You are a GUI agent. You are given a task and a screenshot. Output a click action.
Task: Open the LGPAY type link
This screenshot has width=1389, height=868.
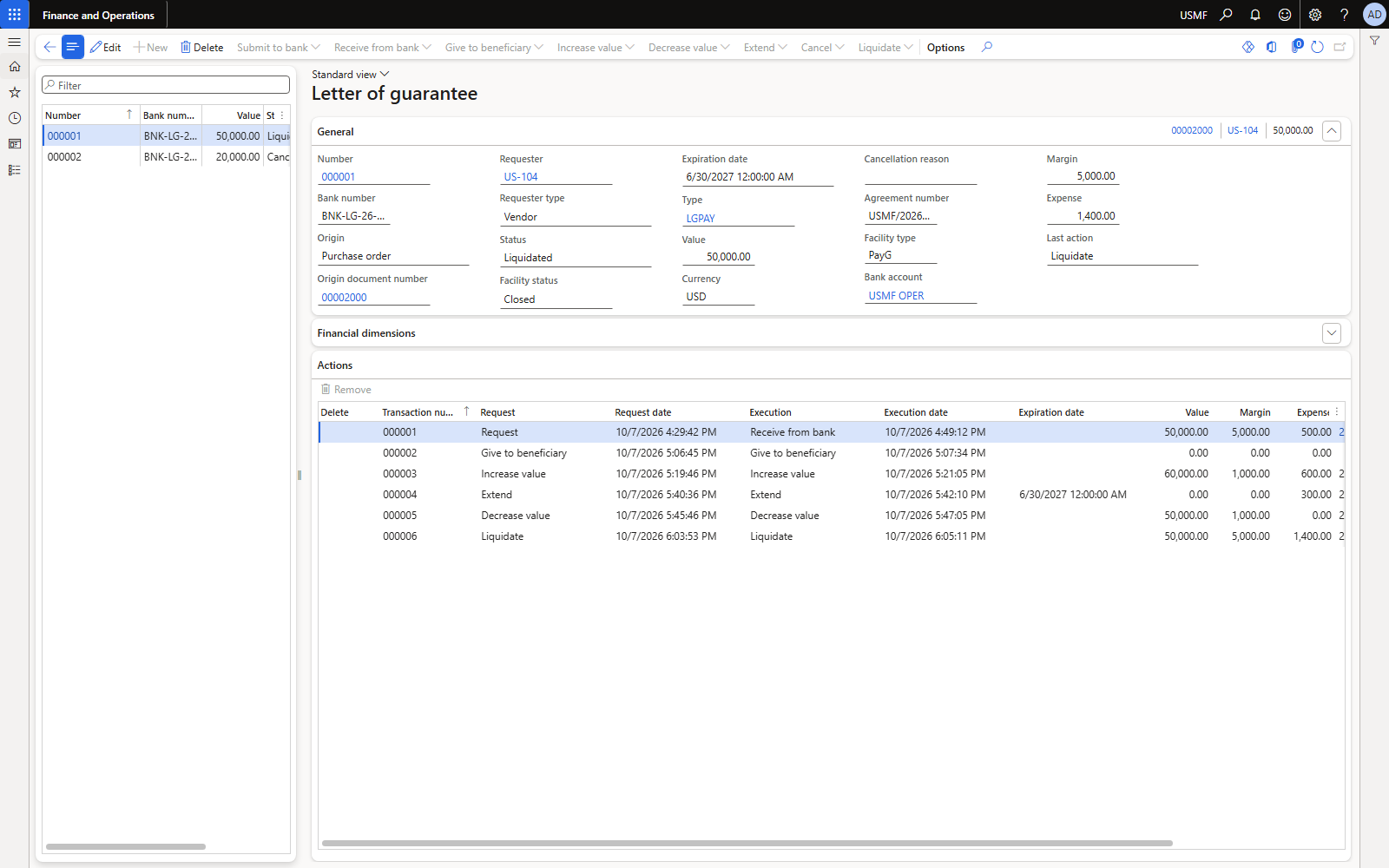coord(701,218)
